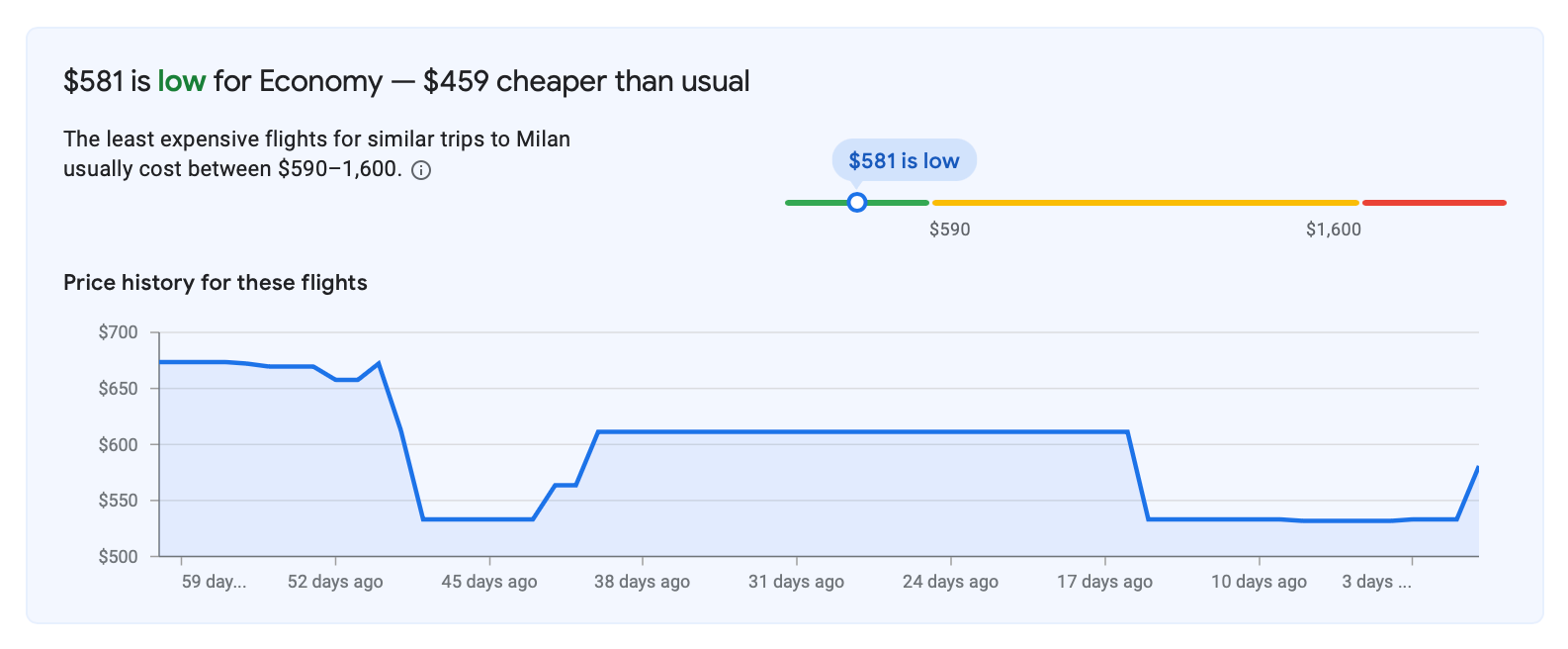Click the red high-price range bar

tap(1434, 203)
